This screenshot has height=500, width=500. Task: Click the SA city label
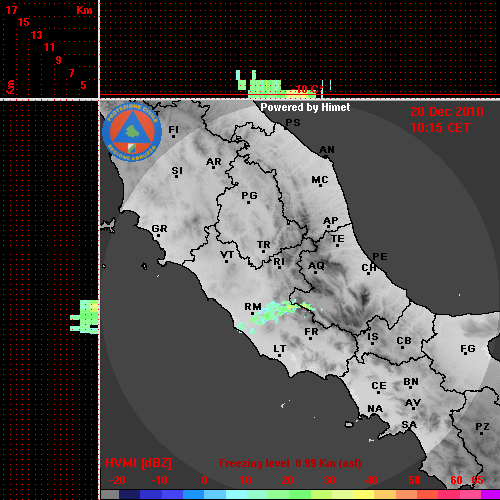409,425
